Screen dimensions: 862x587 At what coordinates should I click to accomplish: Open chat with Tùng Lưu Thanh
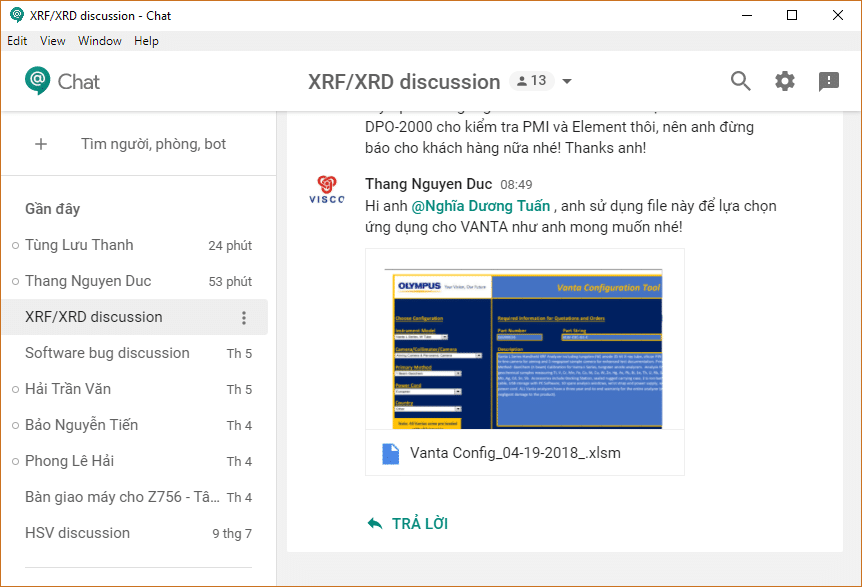coord(79,245)
